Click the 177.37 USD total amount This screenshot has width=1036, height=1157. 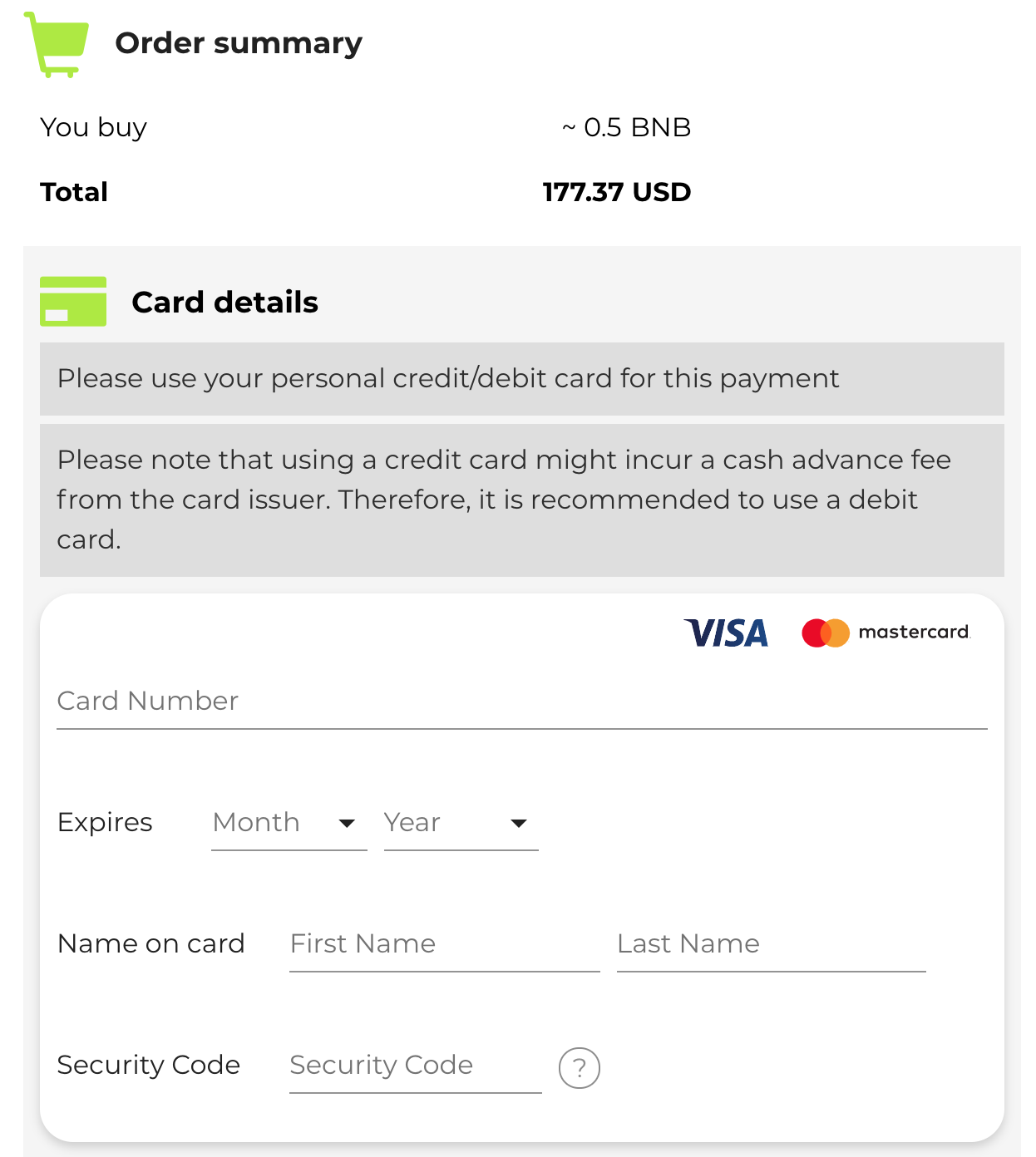pos(616,192)
